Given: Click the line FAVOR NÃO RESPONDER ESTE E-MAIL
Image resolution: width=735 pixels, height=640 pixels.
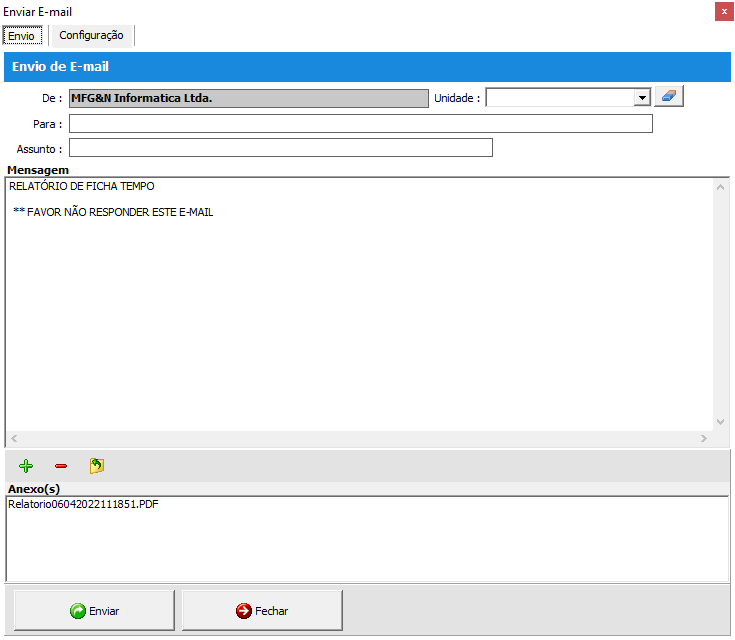Looking at the screenshot, I should point(113,212).
